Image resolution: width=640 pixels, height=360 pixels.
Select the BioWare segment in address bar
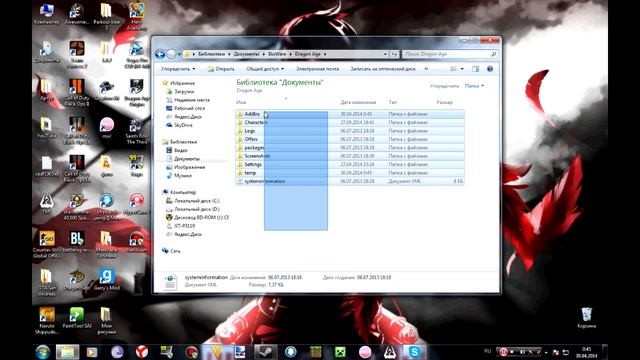tap(277, 54)
